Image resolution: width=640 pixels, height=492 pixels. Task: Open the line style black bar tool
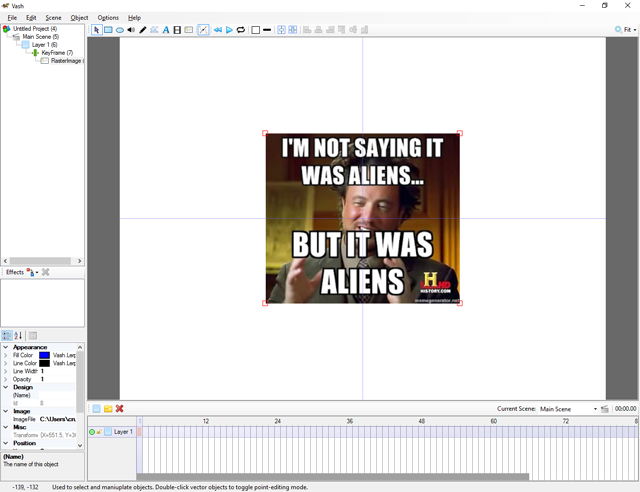pos(267,30)
